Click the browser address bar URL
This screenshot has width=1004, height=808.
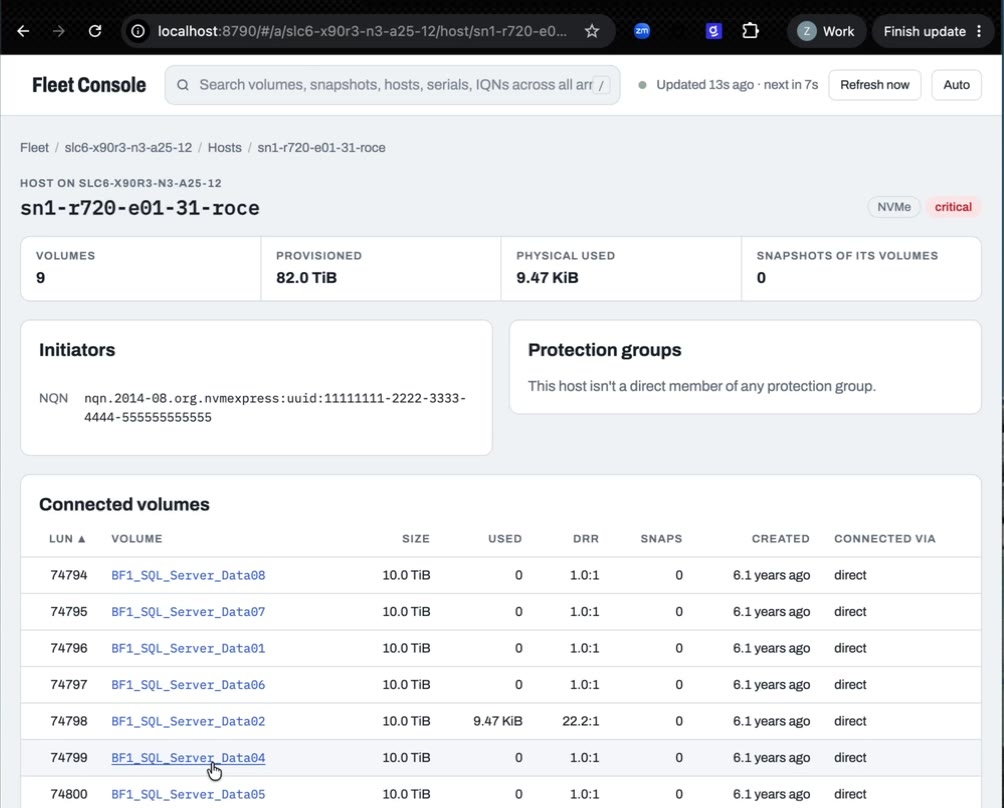click(362, 31)
